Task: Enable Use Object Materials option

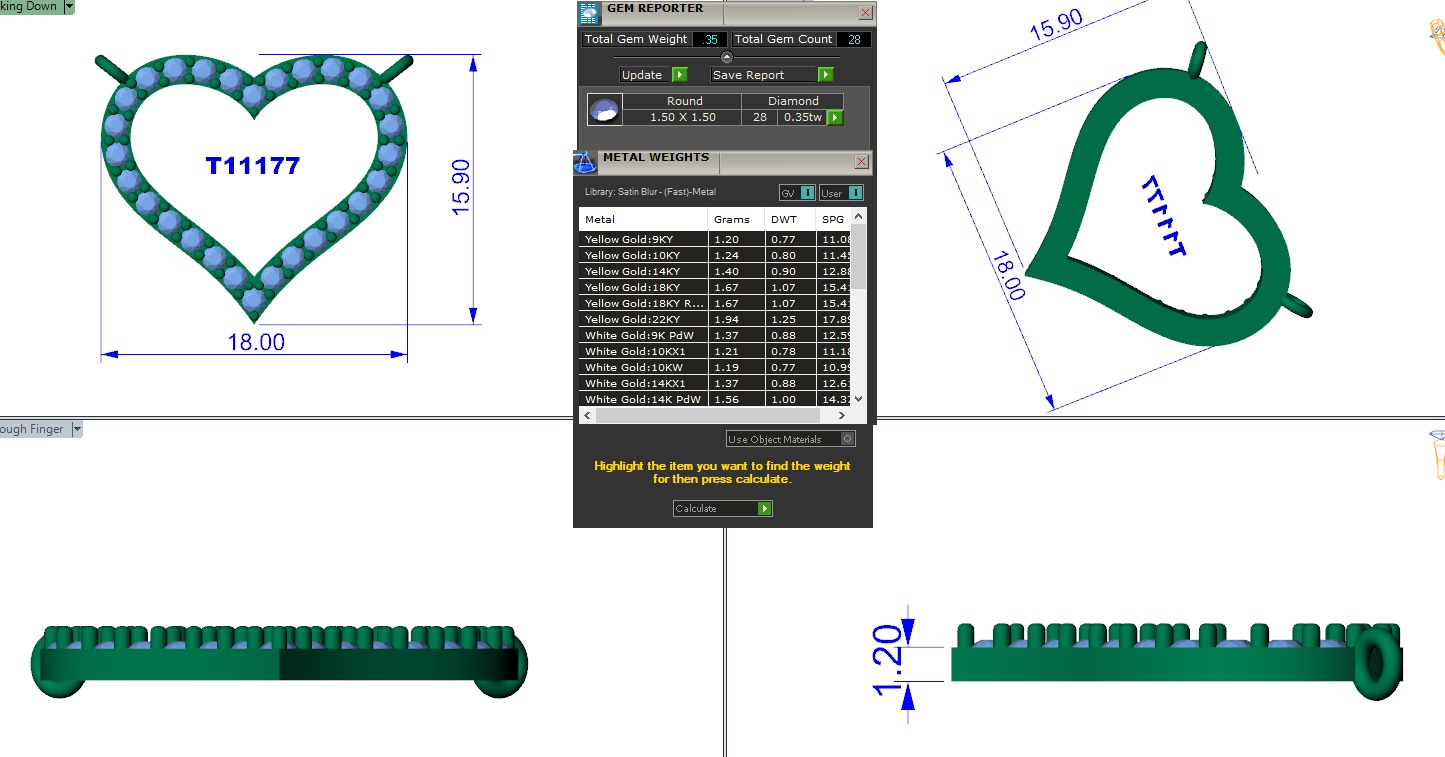Action: (x=848, y=439)
